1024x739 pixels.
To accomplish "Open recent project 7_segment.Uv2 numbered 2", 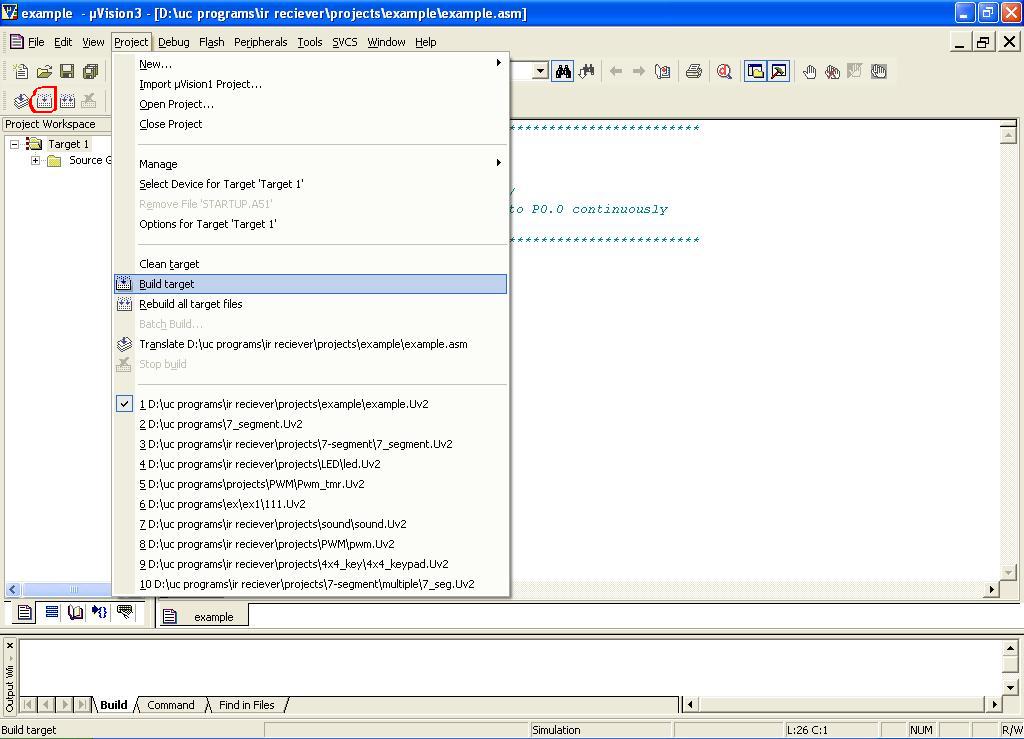I will pyautogui.click(x=310, y=424).
